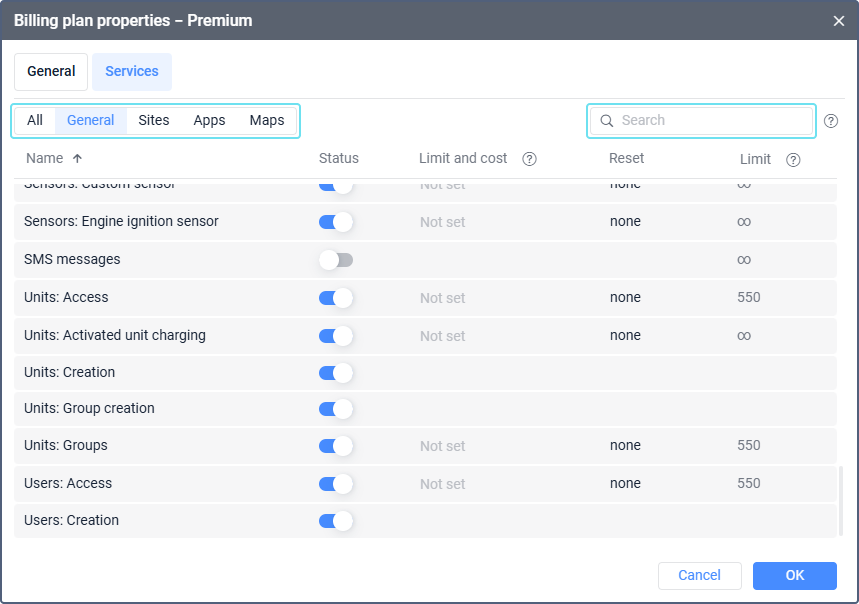The height and width of the screenshot is (604, 859).
Task: Select the Maps filter tab
Action: 267,121
